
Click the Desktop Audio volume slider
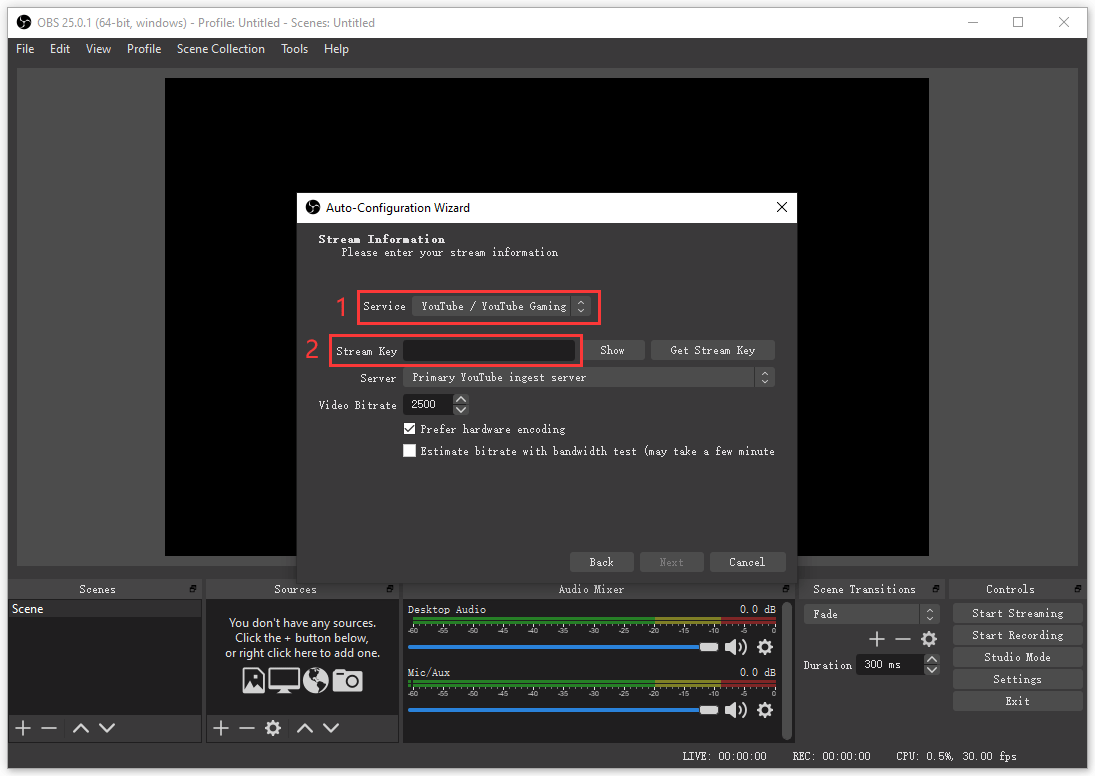click(x=563, y=647)
